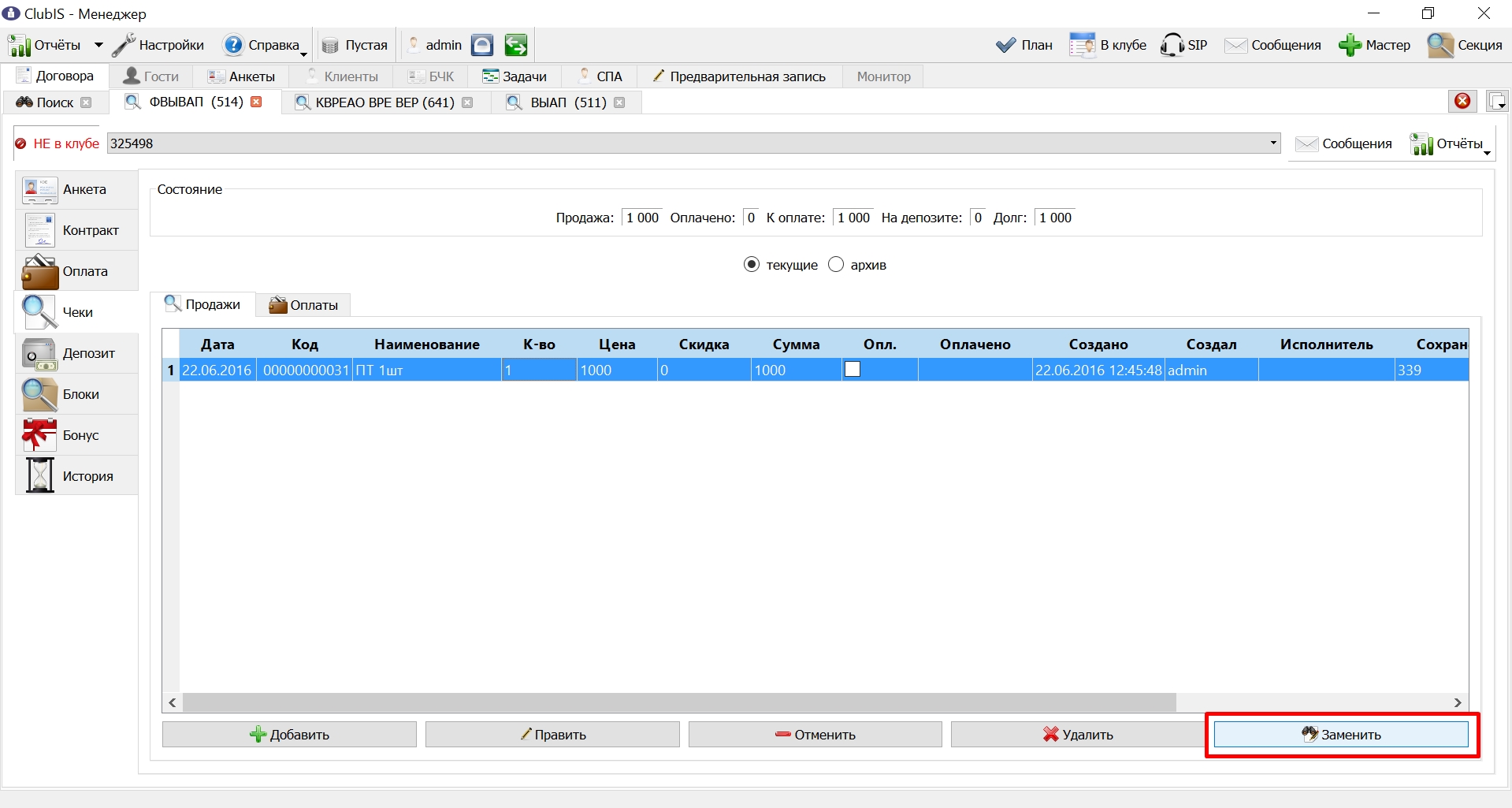This screenshot has width=1512, height=808.
Task: Toggle the Опл. checkbox in first row
Action: pos(852,369)
